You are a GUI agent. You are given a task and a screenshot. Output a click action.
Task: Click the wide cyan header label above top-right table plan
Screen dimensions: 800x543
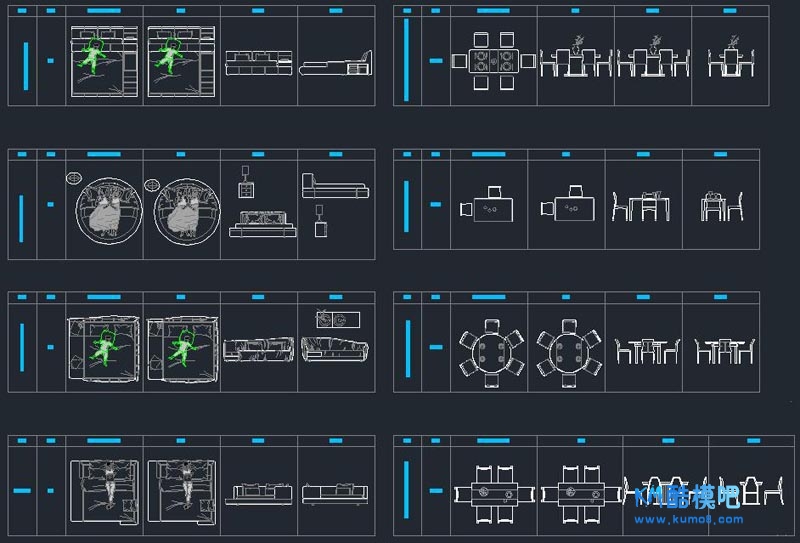[492, 10]
